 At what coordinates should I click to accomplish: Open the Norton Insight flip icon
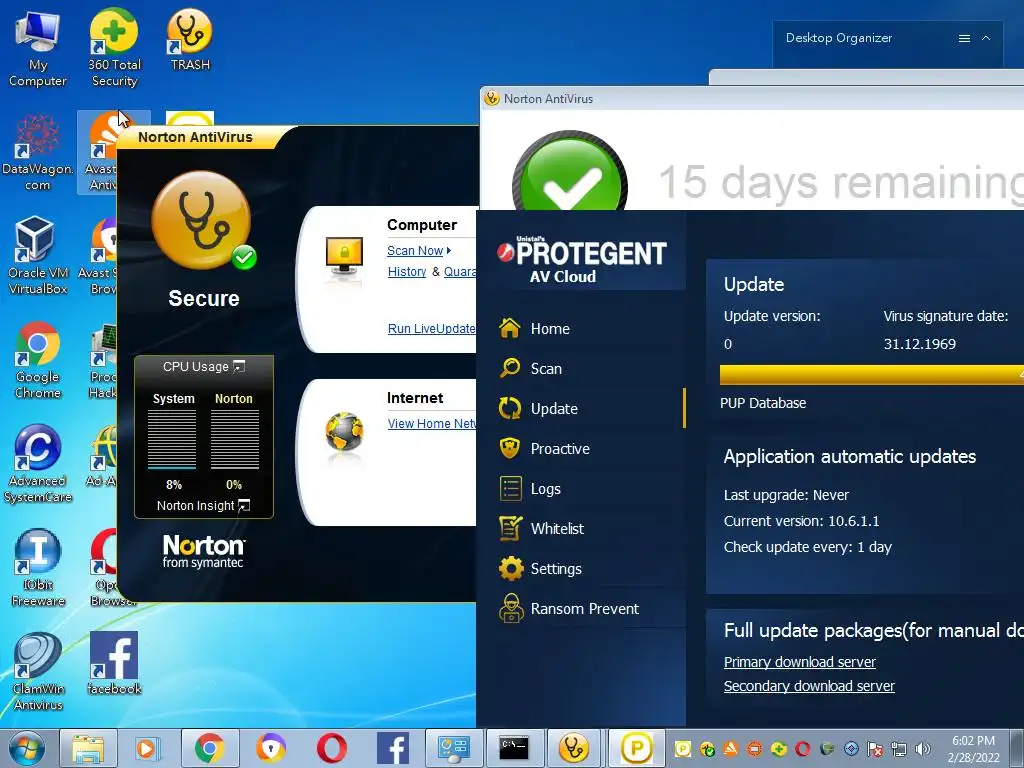pyautogui.click(x=244, y=505)
